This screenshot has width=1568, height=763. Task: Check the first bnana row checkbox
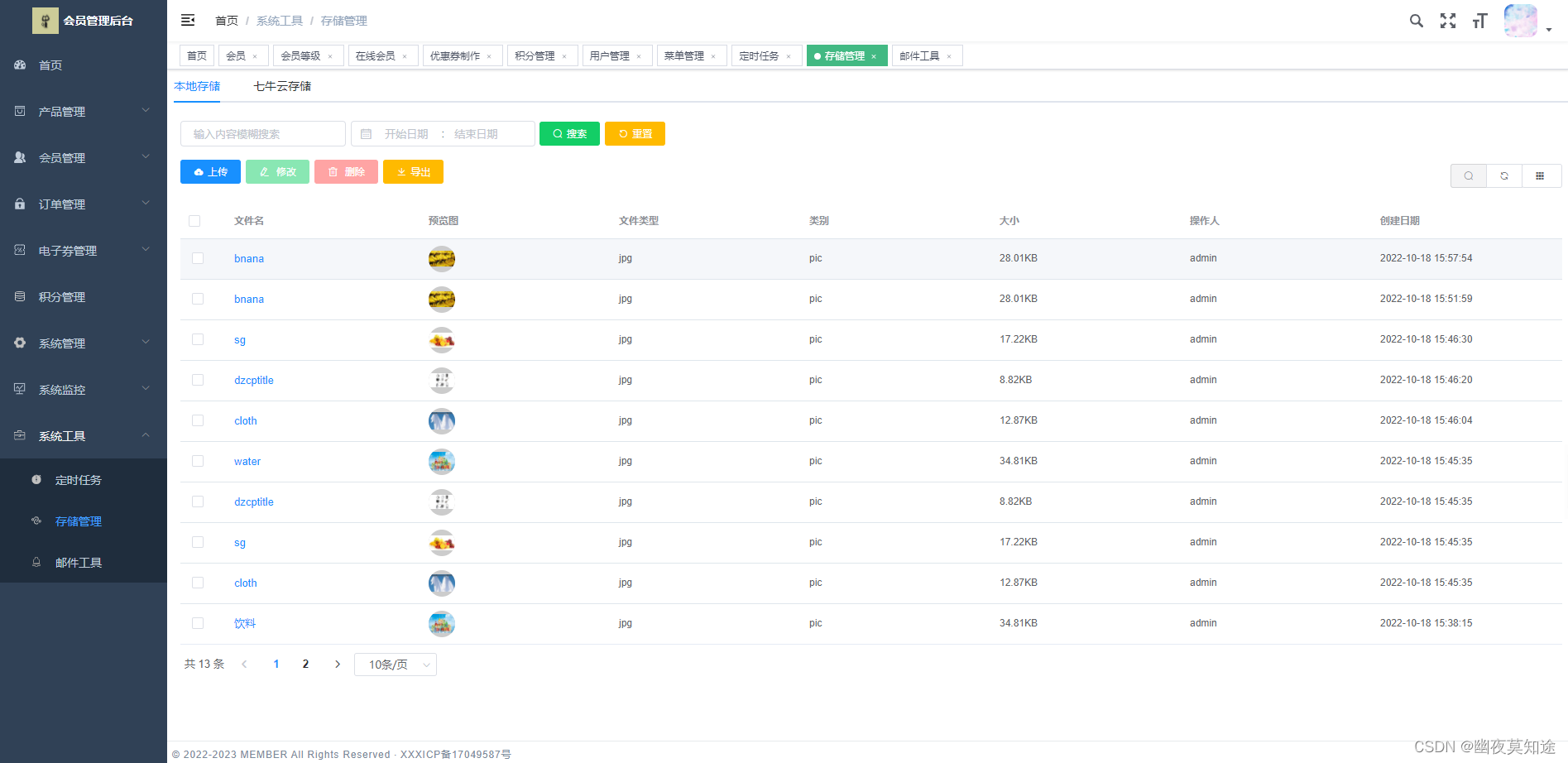coord(198,258)
